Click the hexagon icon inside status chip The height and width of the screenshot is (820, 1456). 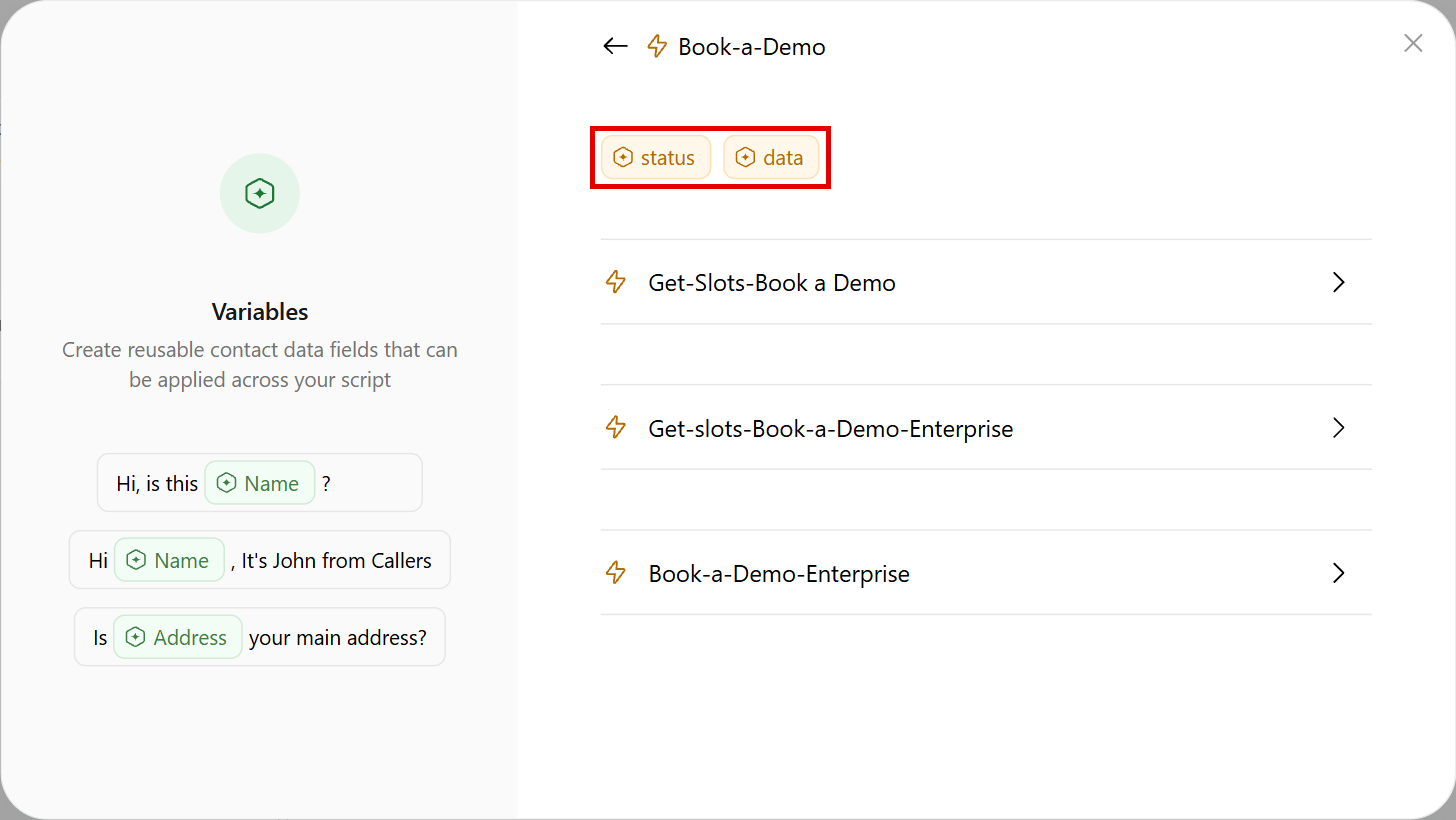(623, 158)
